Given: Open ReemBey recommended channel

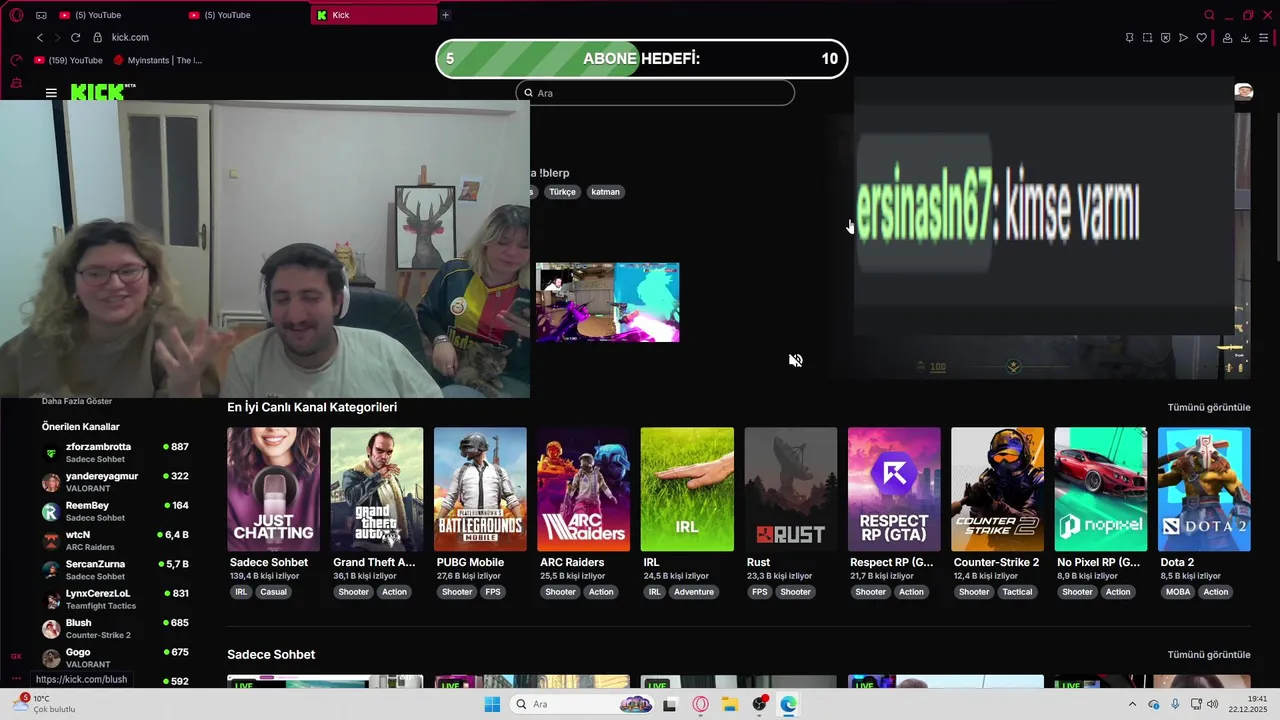Looking at the screenshot, I should click(x=115, y=511).
